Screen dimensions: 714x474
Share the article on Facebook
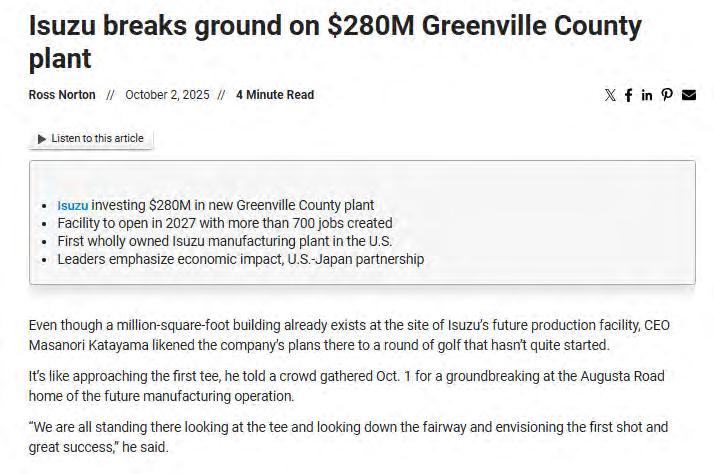tap(629, 95)
